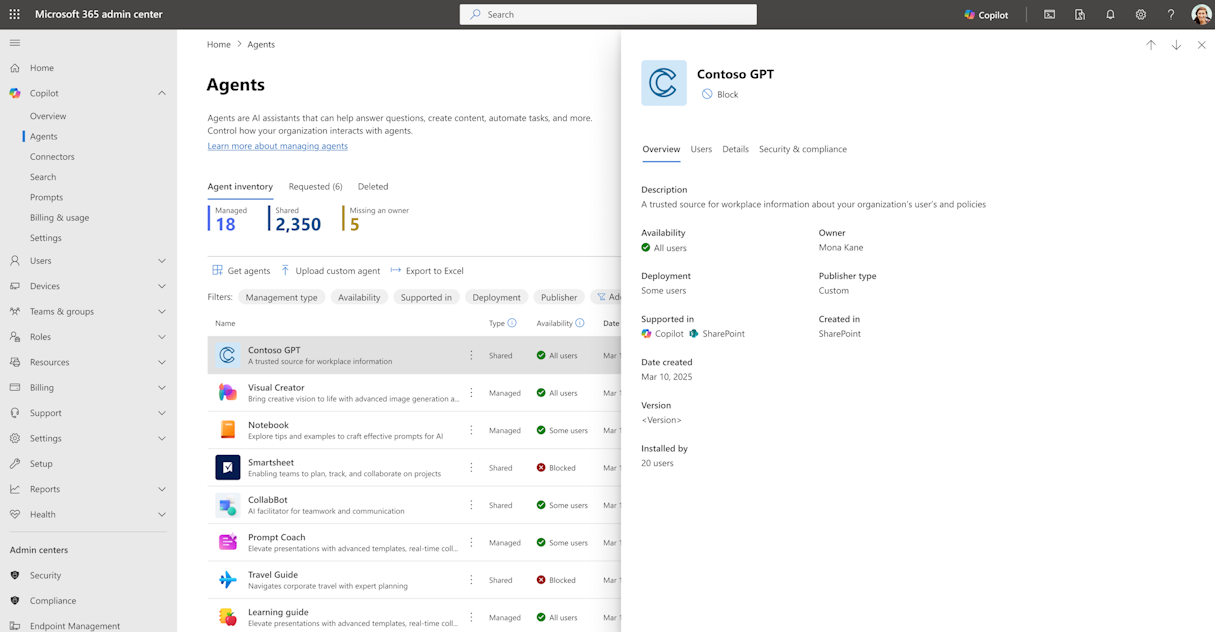Screen dimensions: 1215x632
Task: Open Security & compliance tab
Action: (803, 149)
